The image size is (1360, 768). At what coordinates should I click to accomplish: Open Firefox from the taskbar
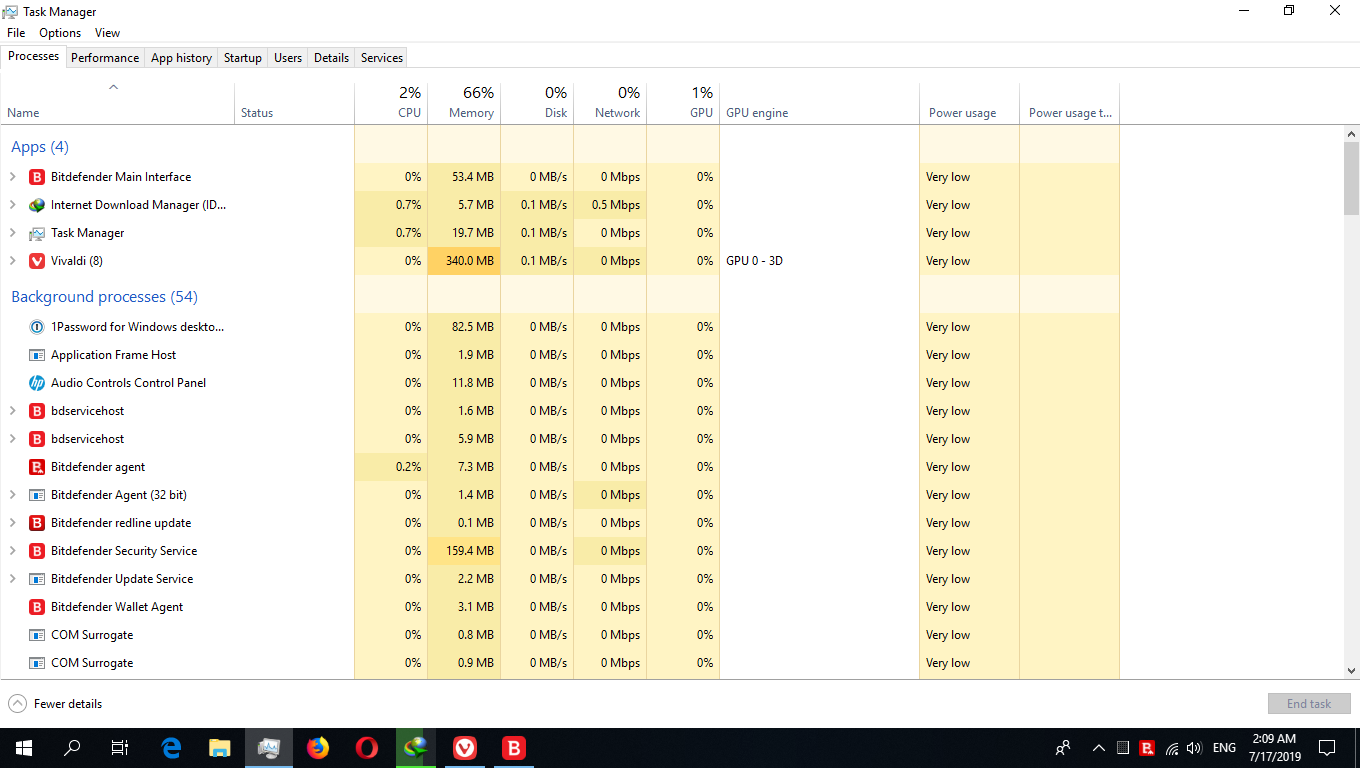[318, 747]
